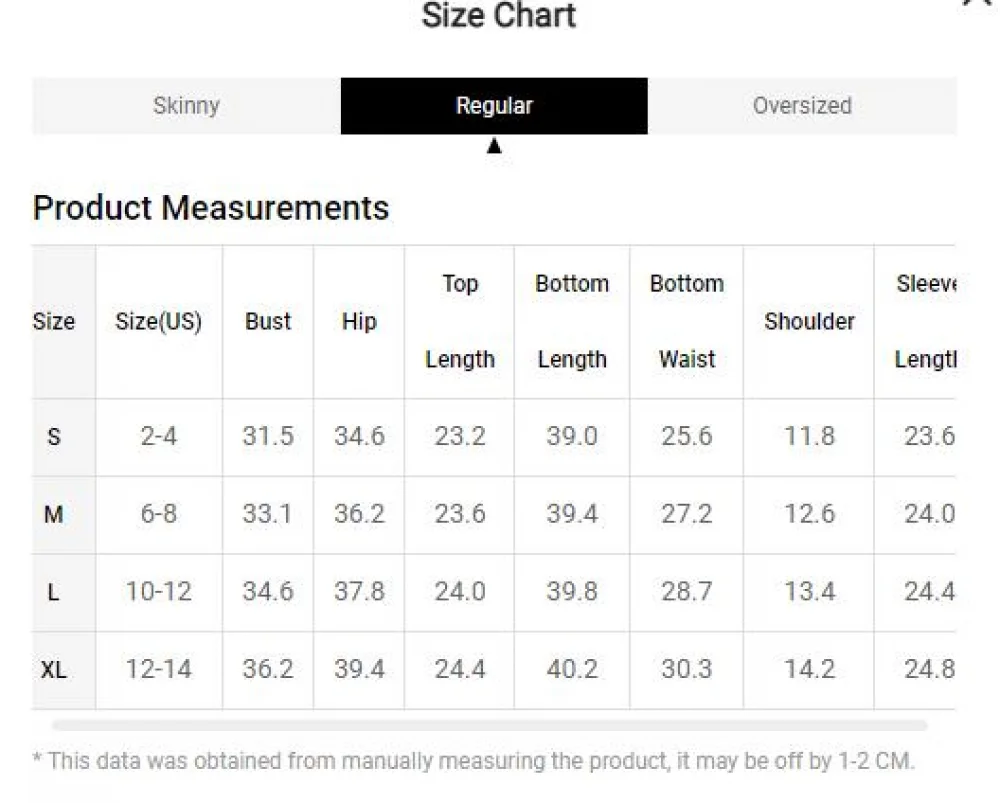
Task: Open the Oversized fit tab
Action: coord(802,106)
